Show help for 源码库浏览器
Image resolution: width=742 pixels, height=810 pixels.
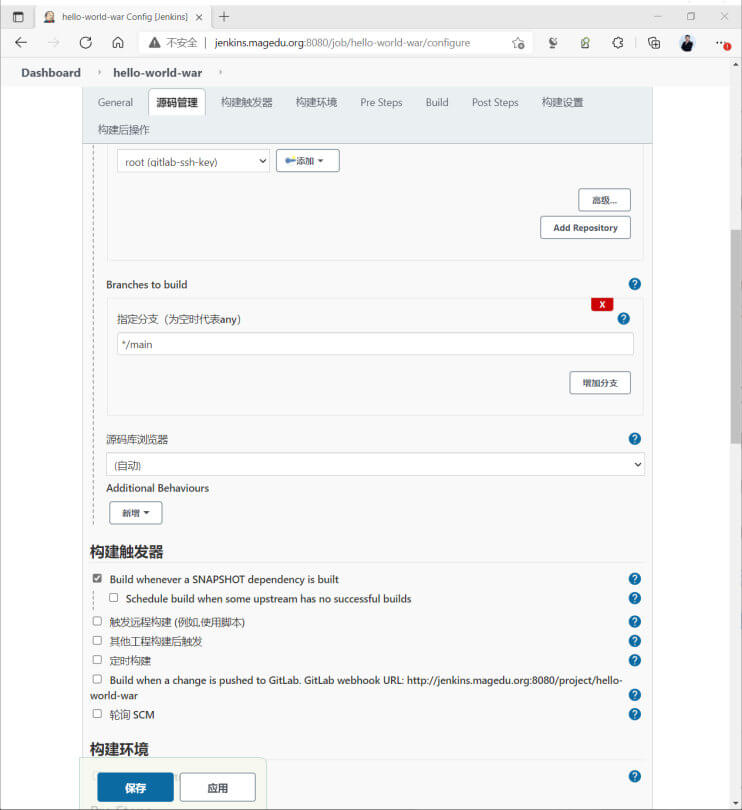tap(635, 439)
